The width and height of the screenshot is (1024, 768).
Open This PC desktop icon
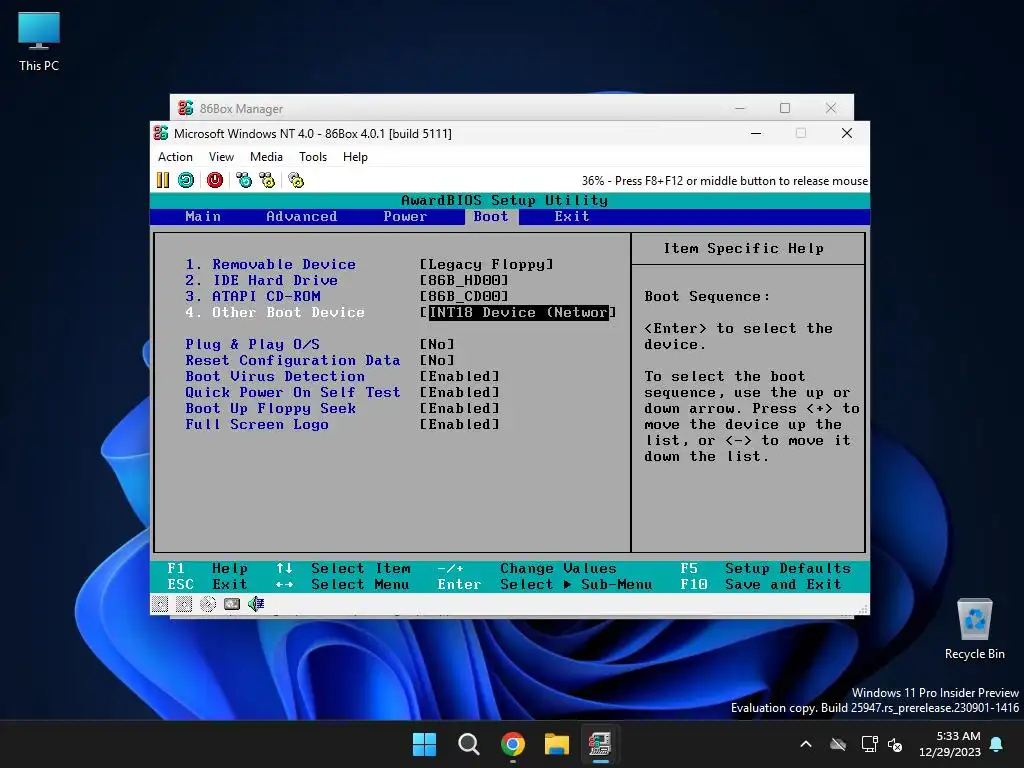(x=39, y=41)
